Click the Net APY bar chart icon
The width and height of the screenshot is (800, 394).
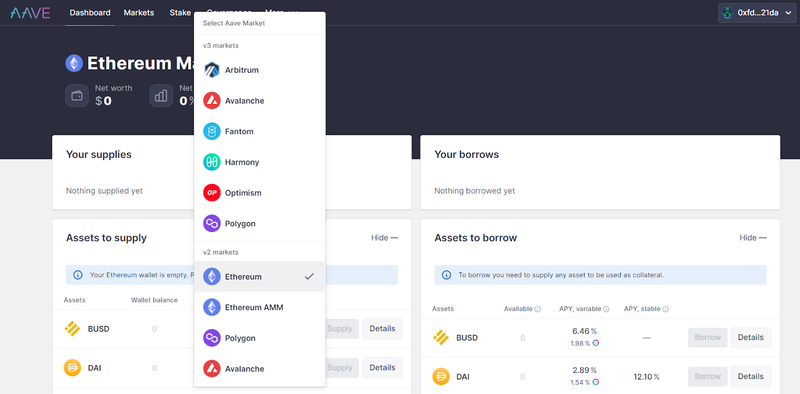[161, 95]
